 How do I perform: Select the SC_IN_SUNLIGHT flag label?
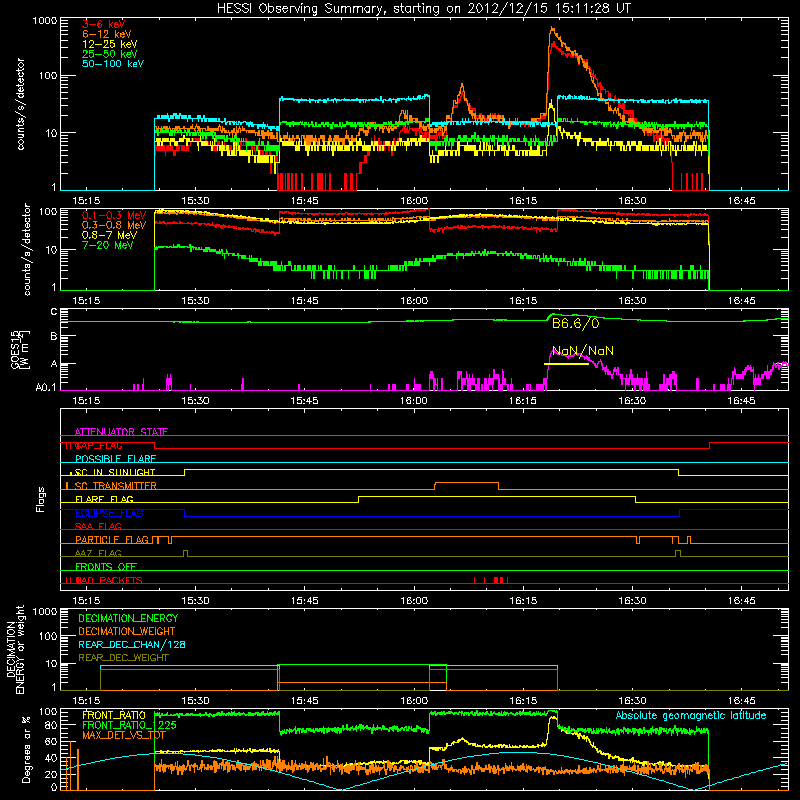[x=115, y=472]
